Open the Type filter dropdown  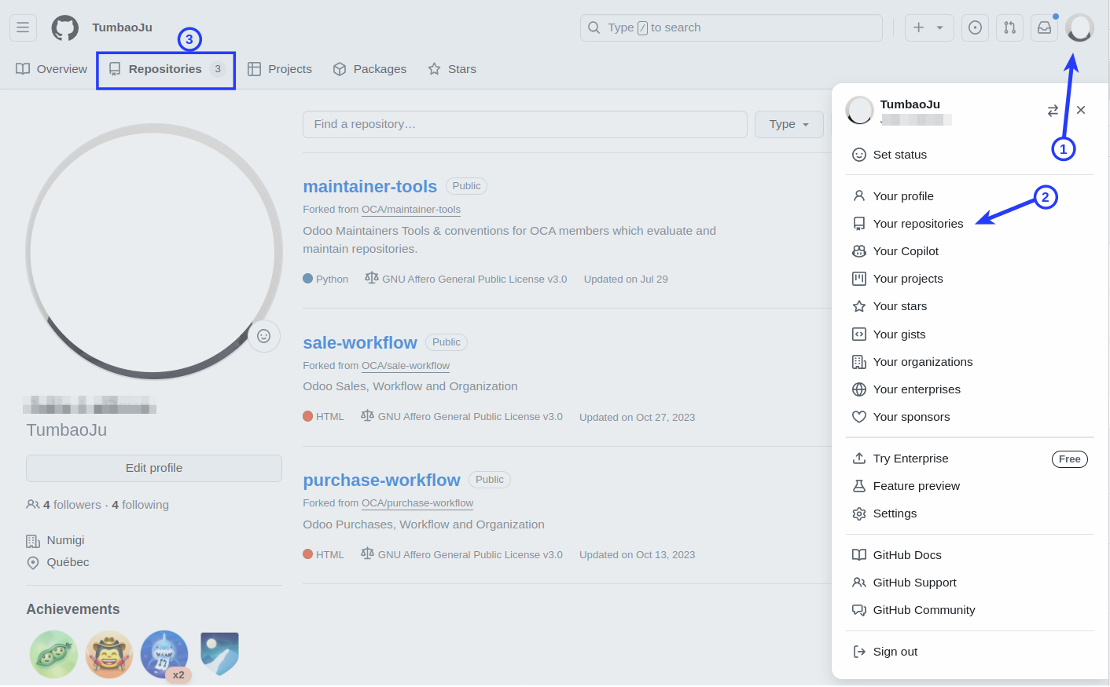coord(788,124)
